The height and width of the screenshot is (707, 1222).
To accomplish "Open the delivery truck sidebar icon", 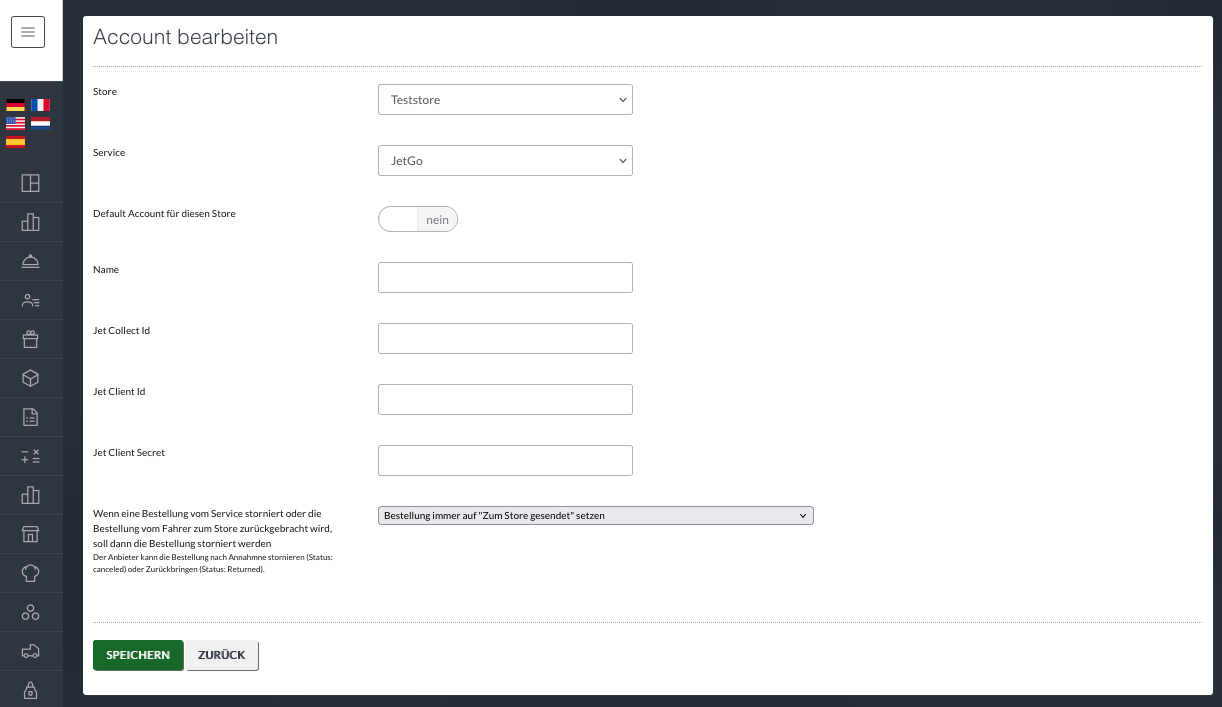I will (x=30, y=651).
